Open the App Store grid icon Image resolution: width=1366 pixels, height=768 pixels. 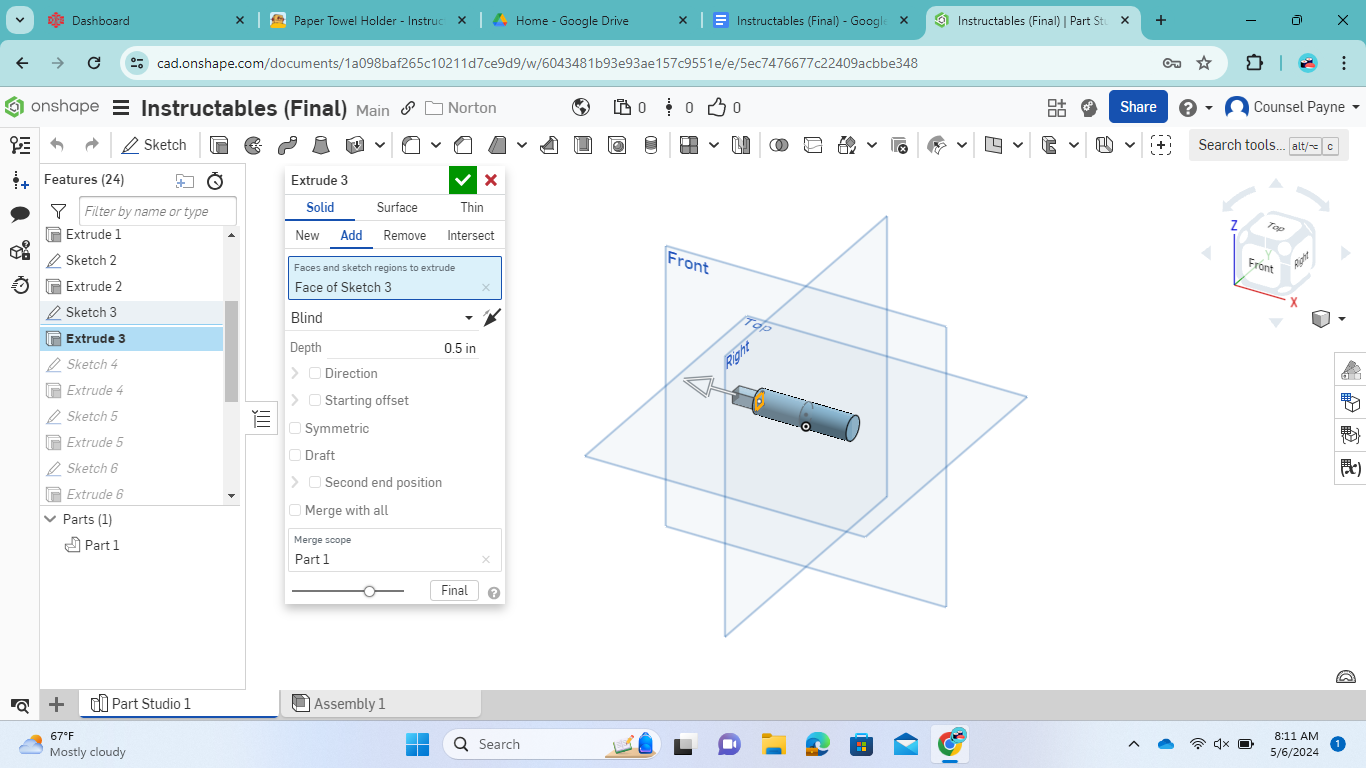pyautogui.click(x=1057, y=108)
